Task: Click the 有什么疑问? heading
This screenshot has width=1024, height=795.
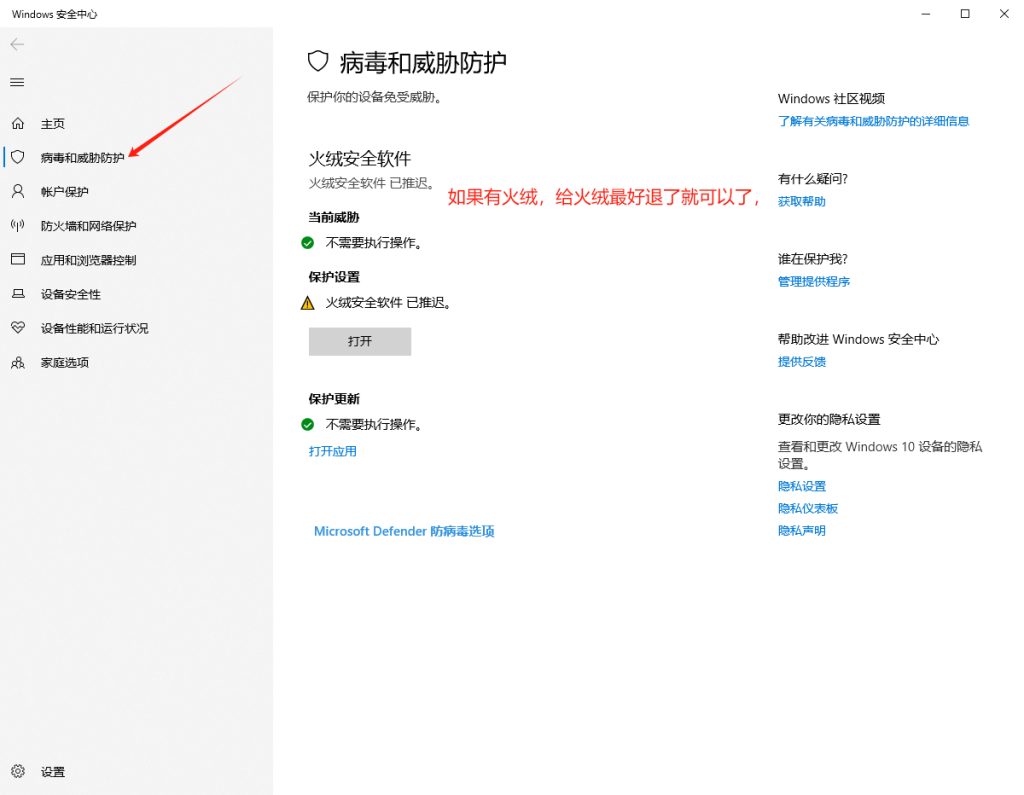Action: pos(812,179)
